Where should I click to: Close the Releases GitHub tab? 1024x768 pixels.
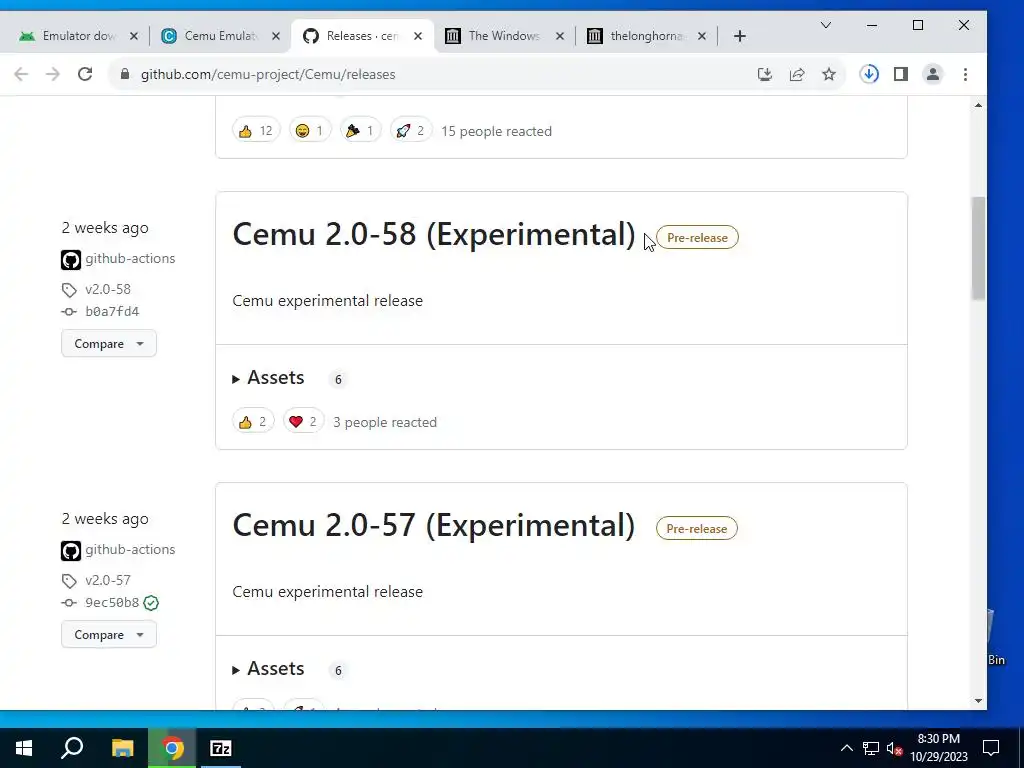(x=418, y=36)
